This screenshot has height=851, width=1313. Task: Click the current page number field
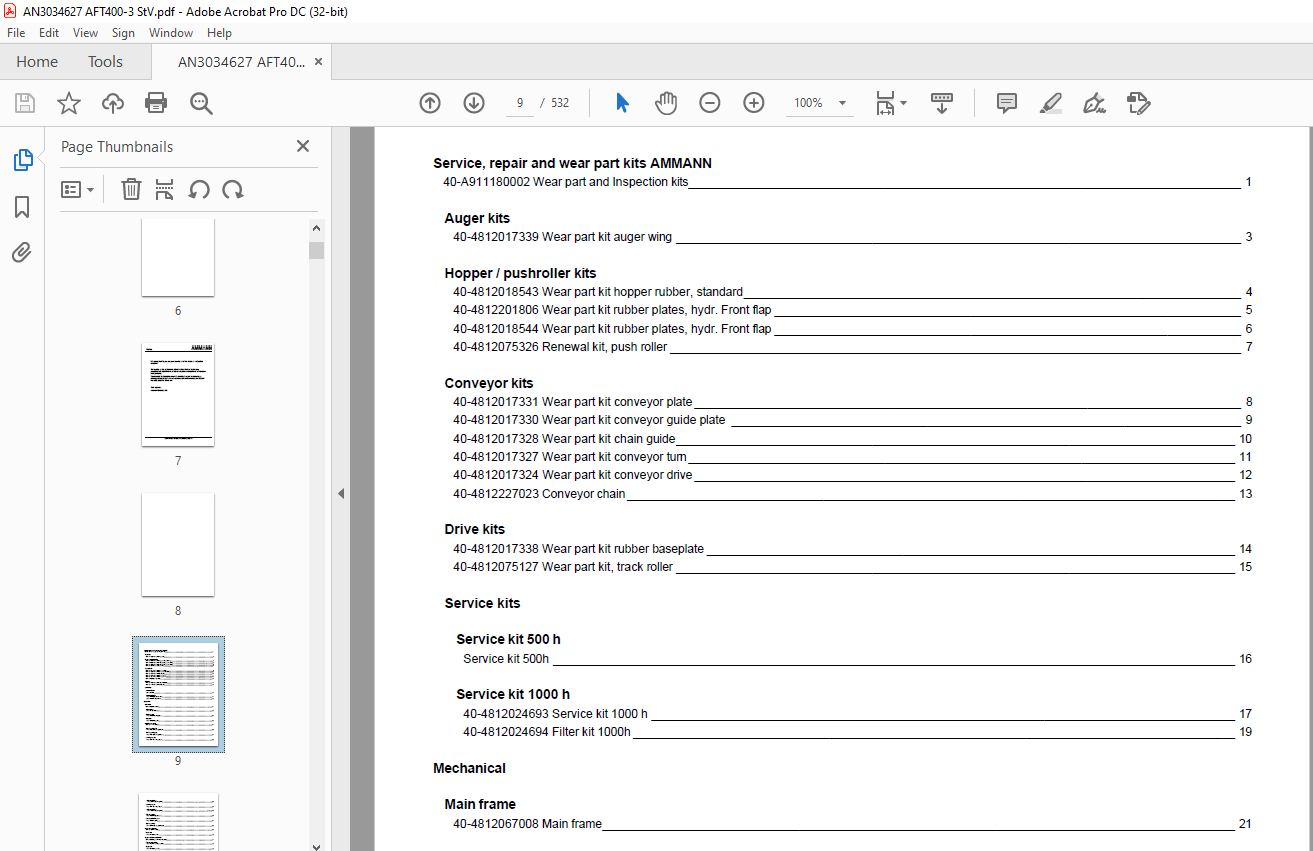pos(520,103)
